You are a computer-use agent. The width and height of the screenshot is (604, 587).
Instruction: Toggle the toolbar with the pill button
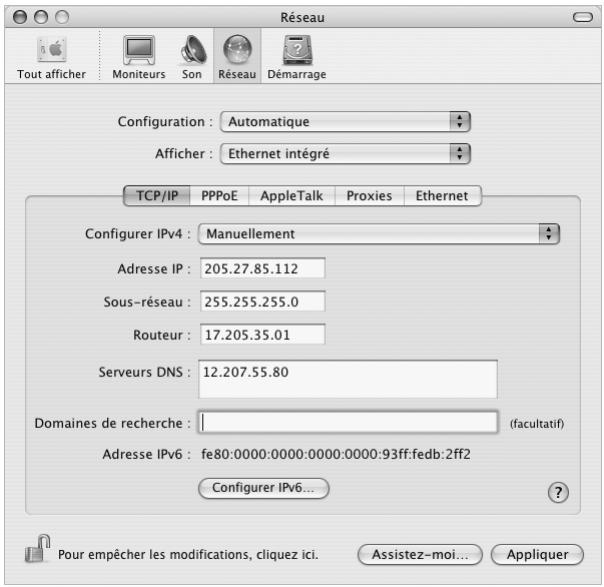(x=583, y=17)
